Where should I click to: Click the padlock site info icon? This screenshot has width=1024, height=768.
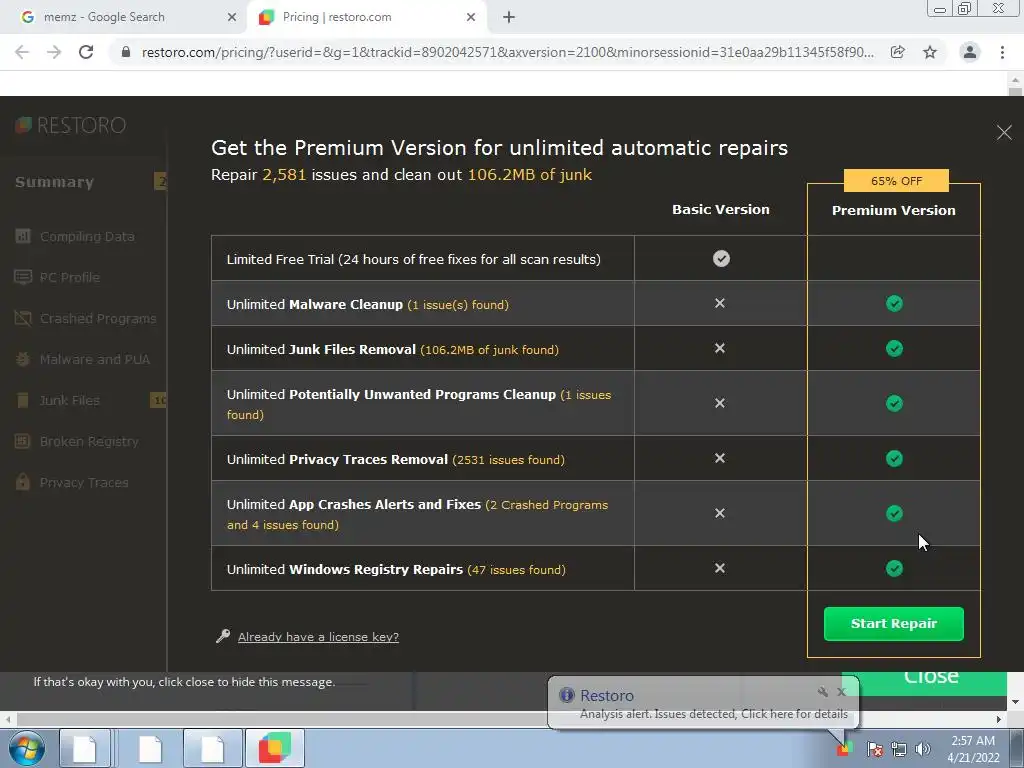pyautogui.click(x=126, y=52)
